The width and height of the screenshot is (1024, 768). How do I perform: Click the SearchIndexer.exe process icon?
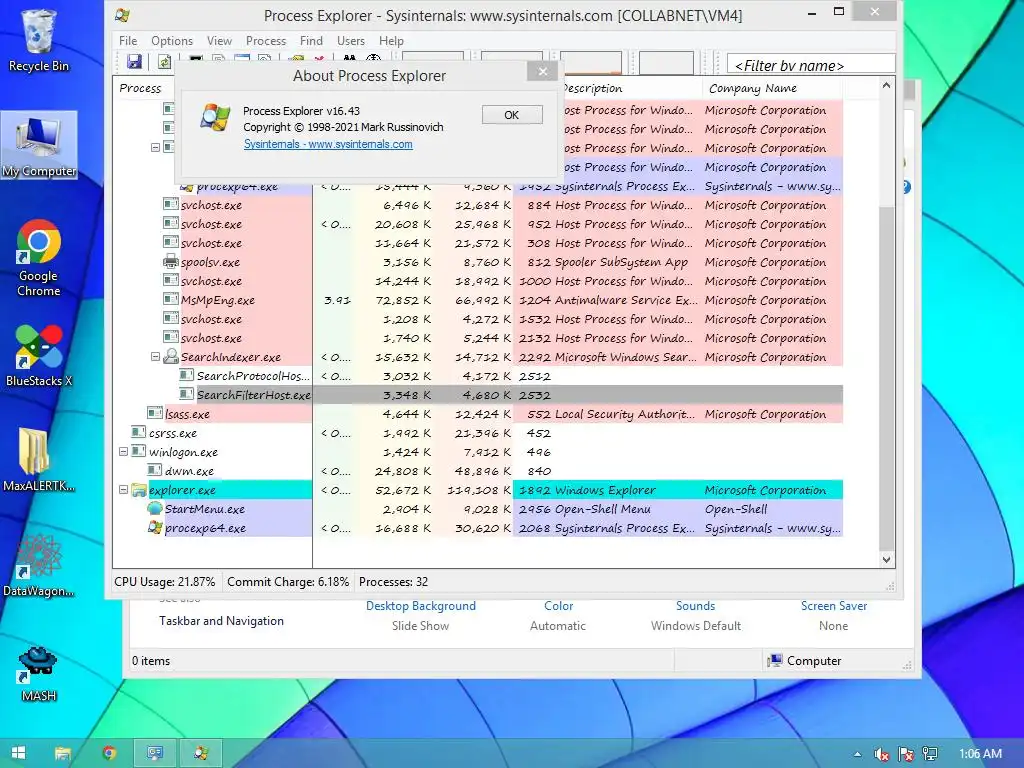click(x=170, y=357)
